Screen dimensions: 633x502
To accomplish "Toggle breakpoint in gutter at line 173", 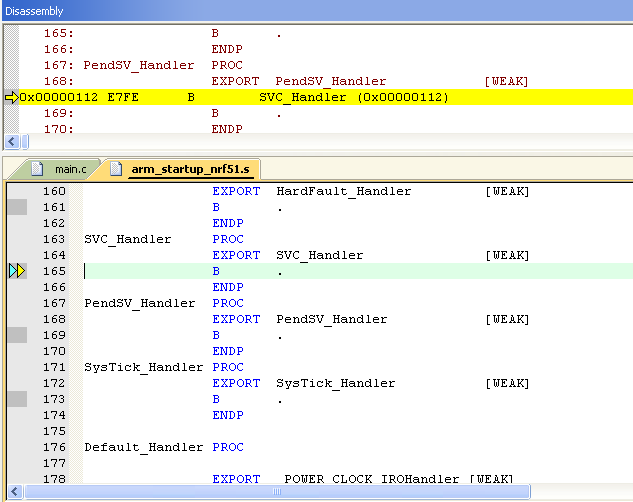I will coord(17,399).
